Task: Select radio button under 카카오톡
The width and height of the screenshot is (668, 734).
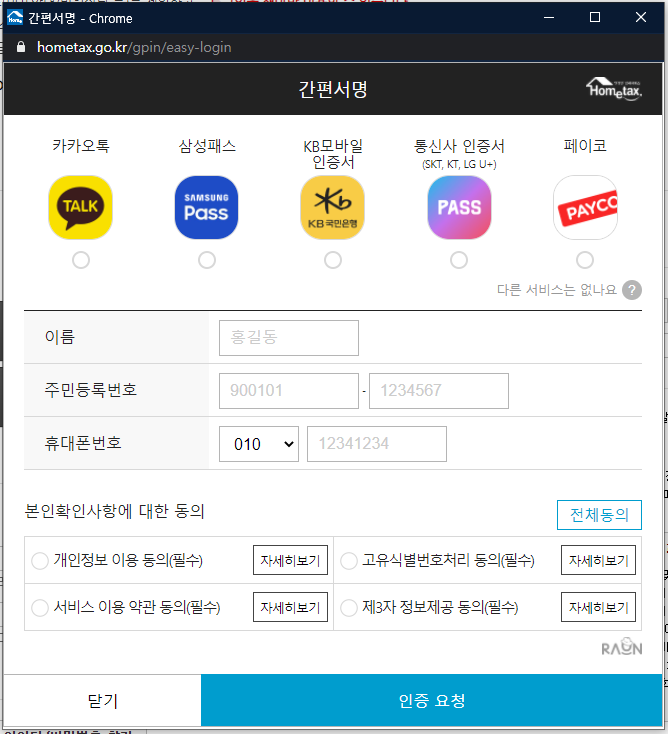Action: [81, 260]
